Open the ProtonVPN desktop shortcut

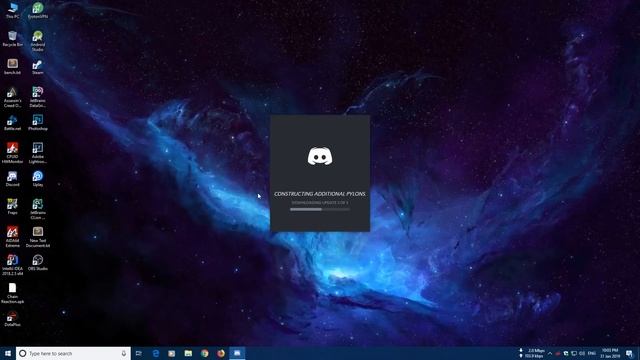click(x=38, y=10)
